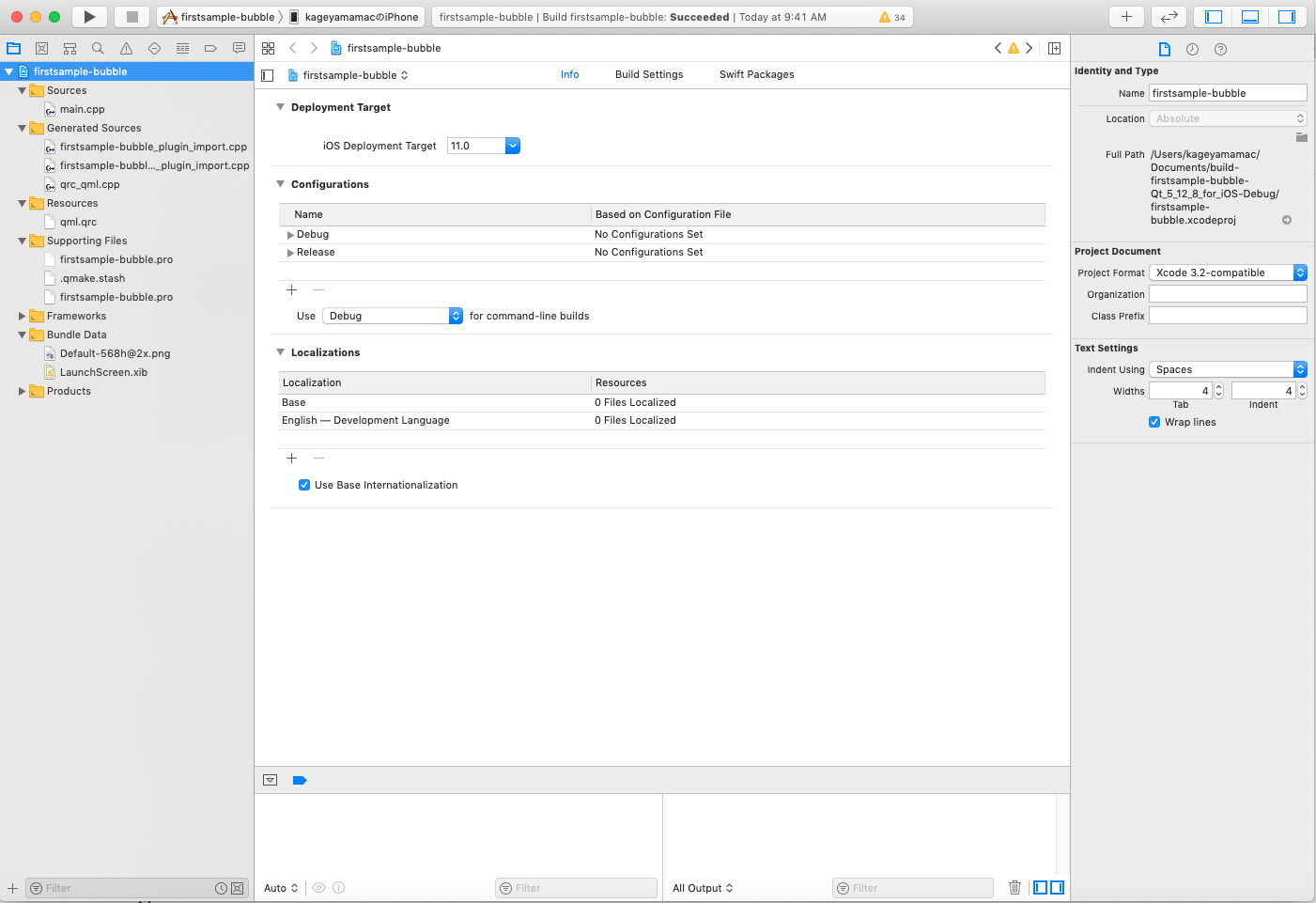Screen dimensions: 1316x903
Task: Click the project Name field
Action: click(1228, 93)
